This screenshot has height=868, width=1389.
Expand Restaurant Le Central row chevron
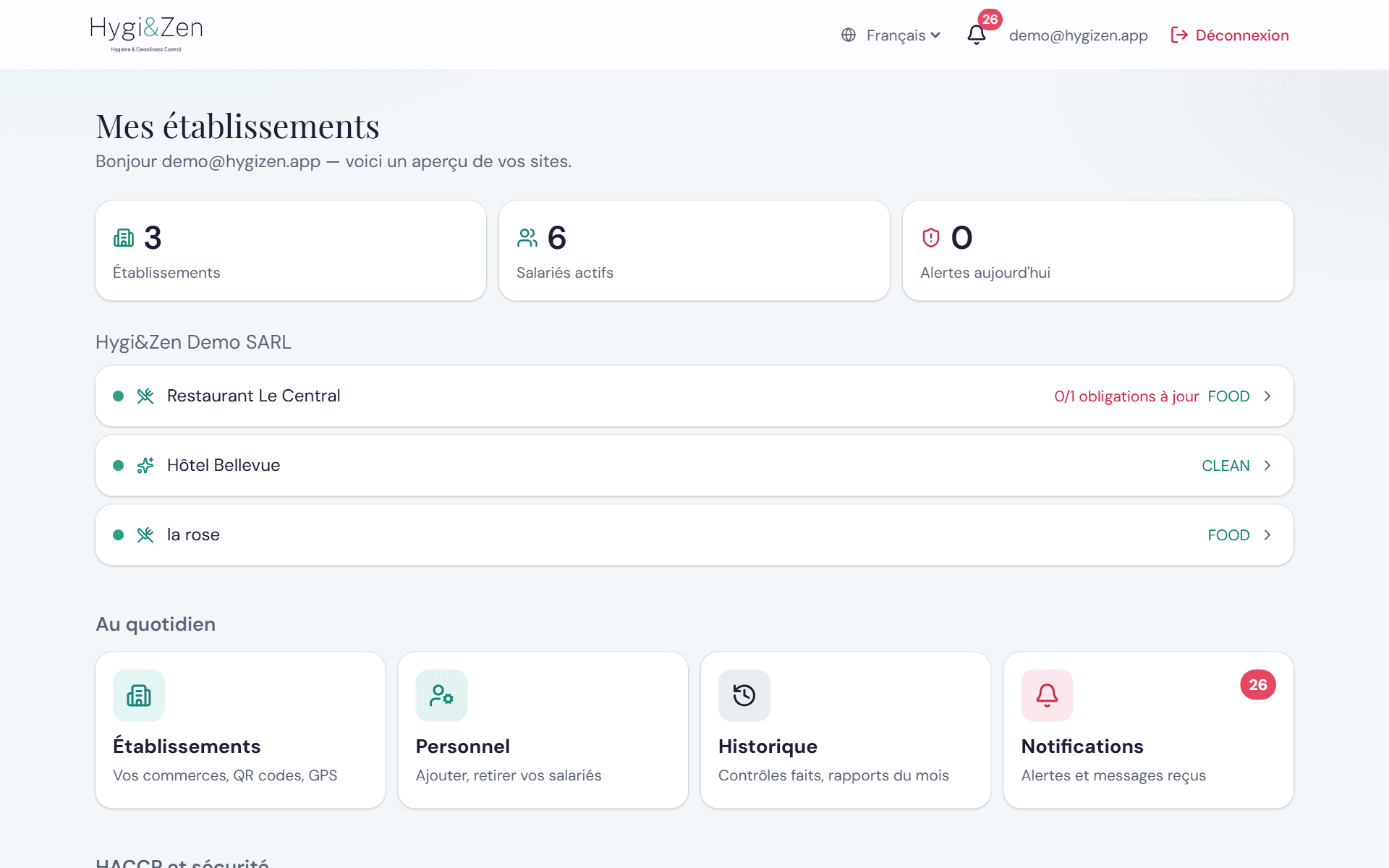(x=1267, y=396)
